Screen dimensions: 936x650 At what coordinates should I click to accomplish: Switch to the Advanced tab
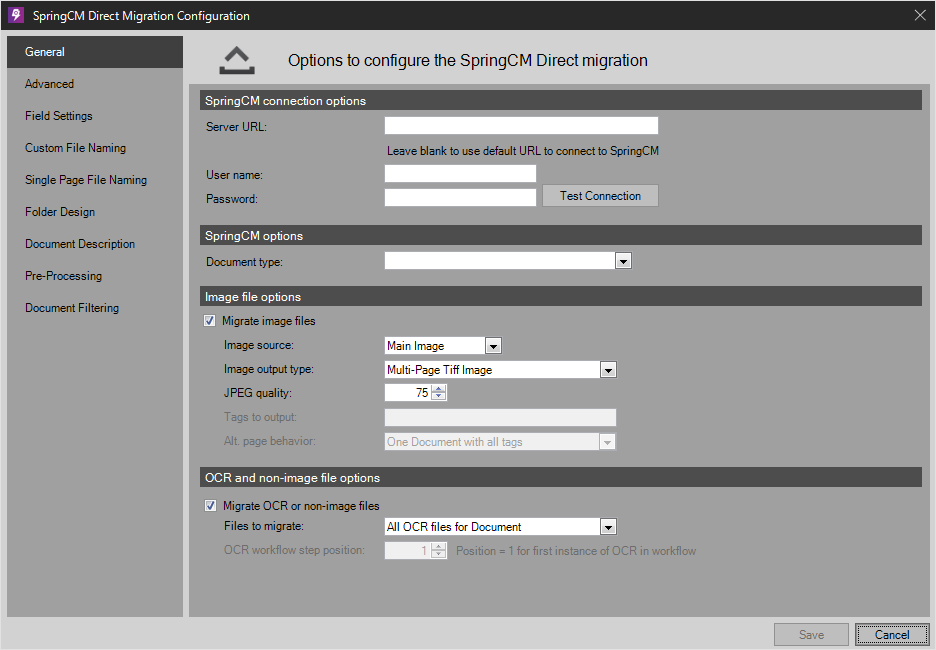point(95,84)
